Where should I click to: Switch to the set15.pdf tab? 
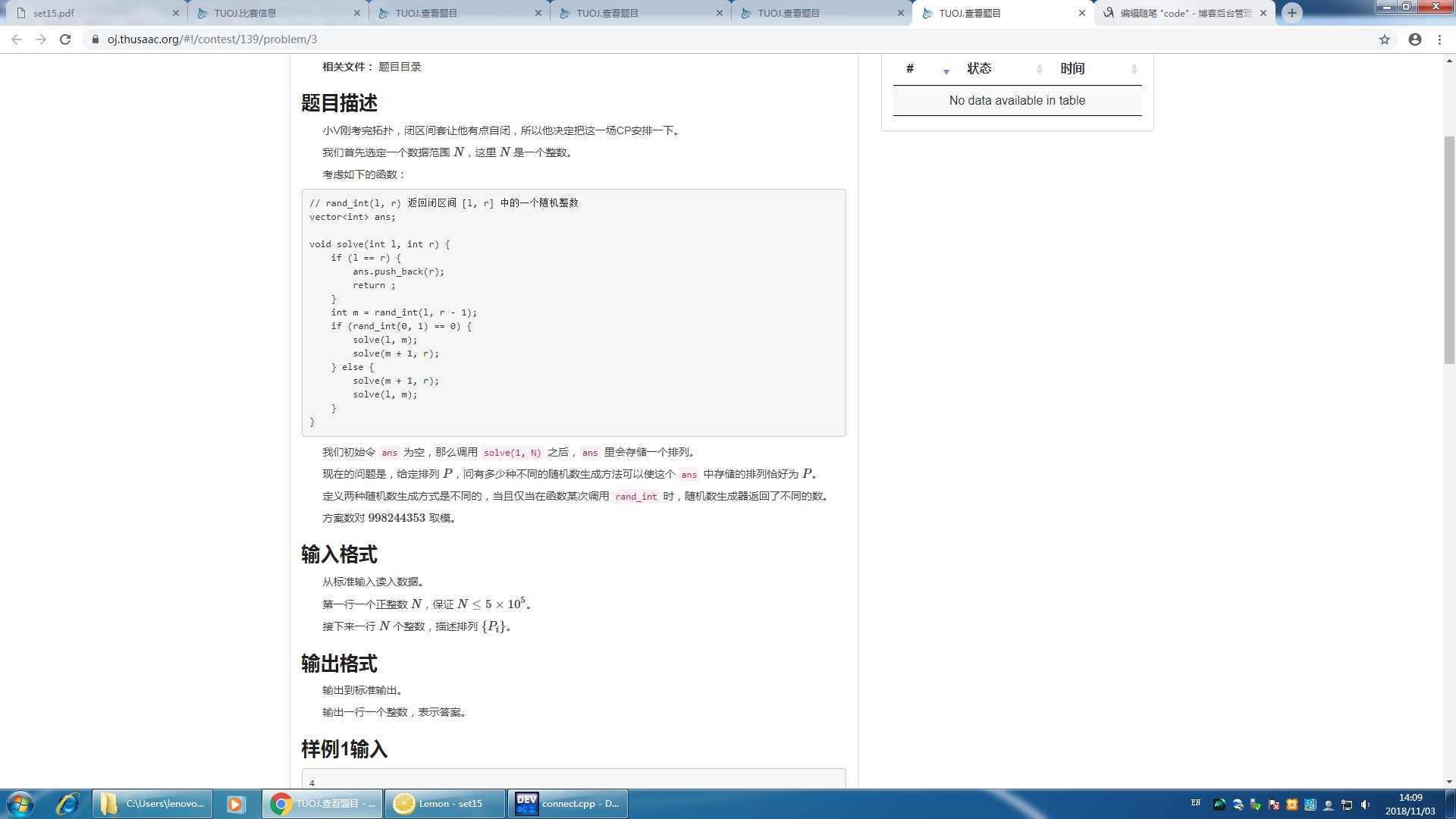click(95, 13)
